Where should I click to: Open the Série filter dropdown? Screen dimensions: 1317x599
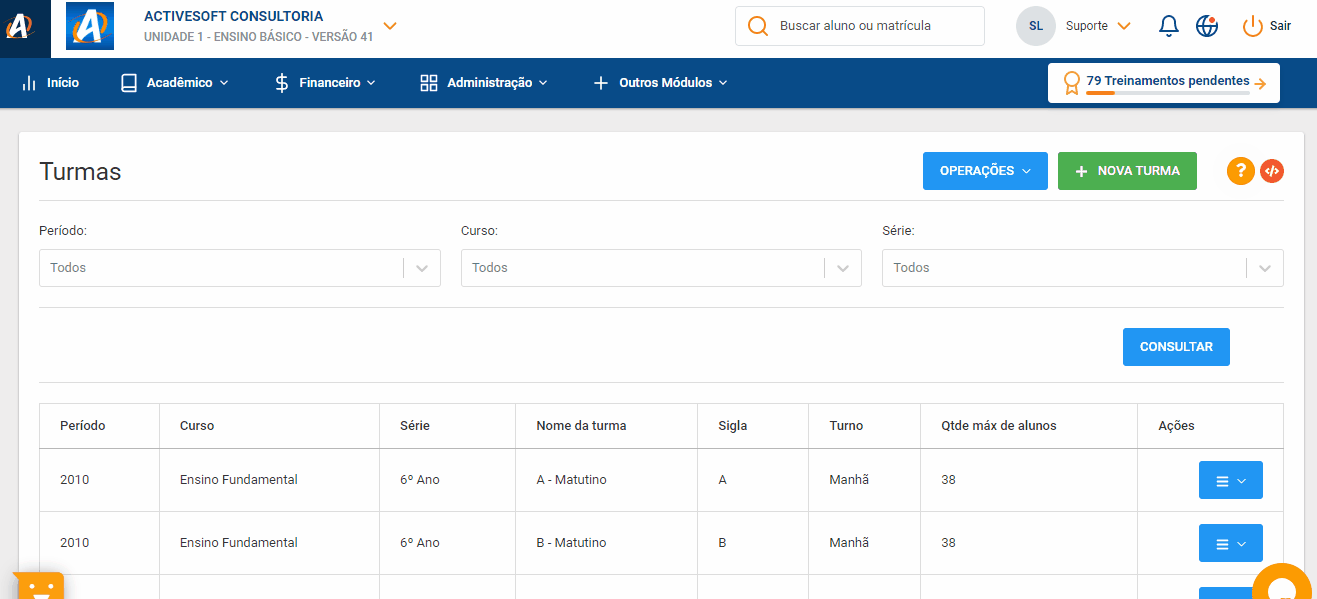[1083, 268]
